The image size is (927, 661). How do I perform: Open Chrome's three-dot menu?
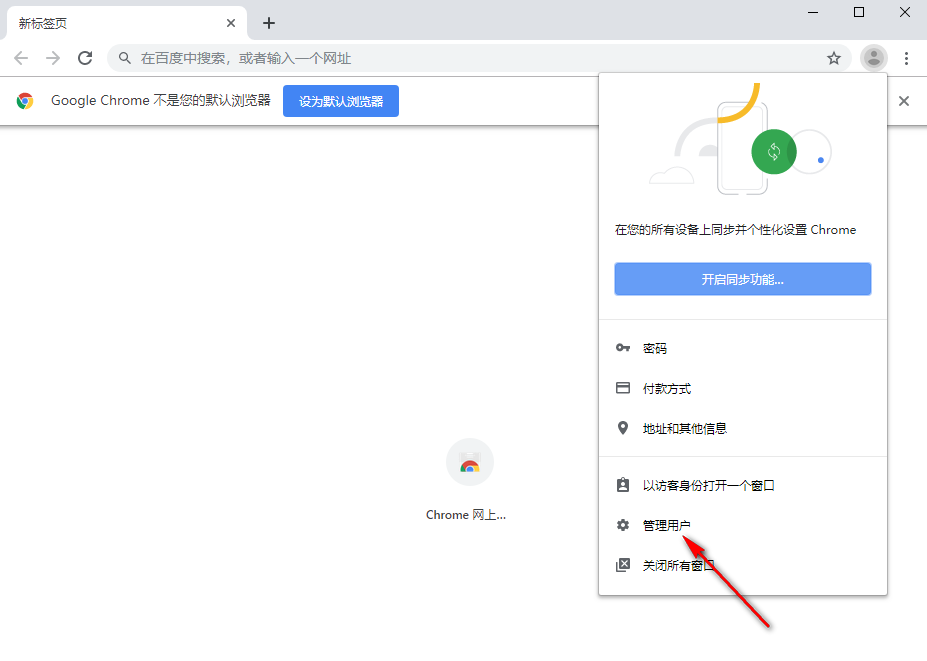point(906,58)
